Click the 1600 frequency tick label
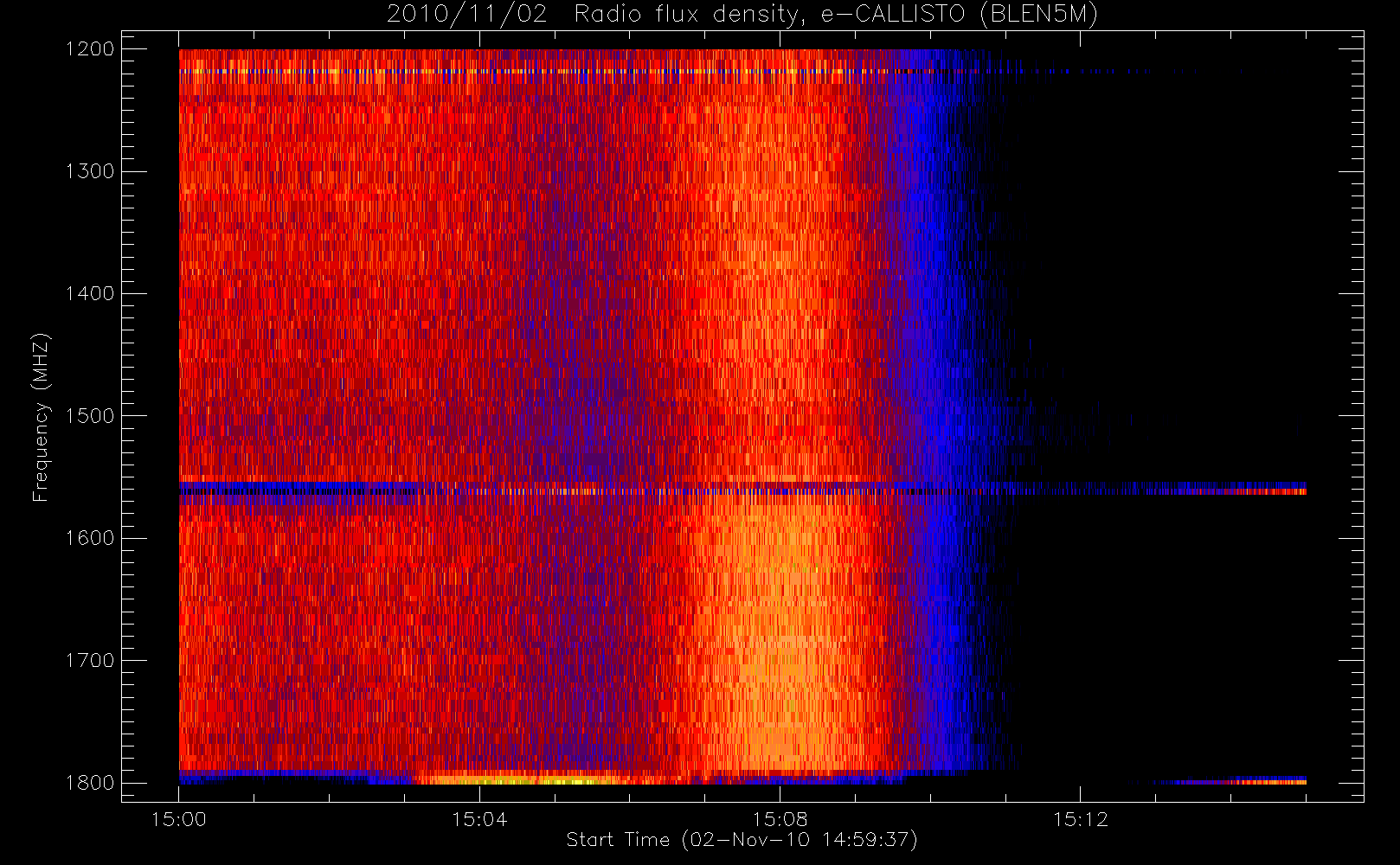Screen dimensions: 1400x865 90,538
